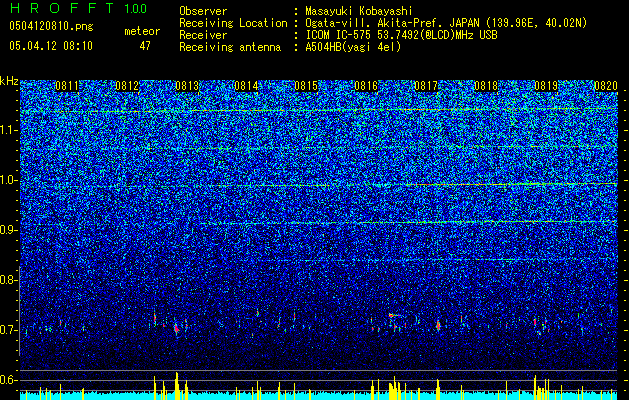Click the 0818 time marker
The image size is (629, 400).
[x=486, y=86]
